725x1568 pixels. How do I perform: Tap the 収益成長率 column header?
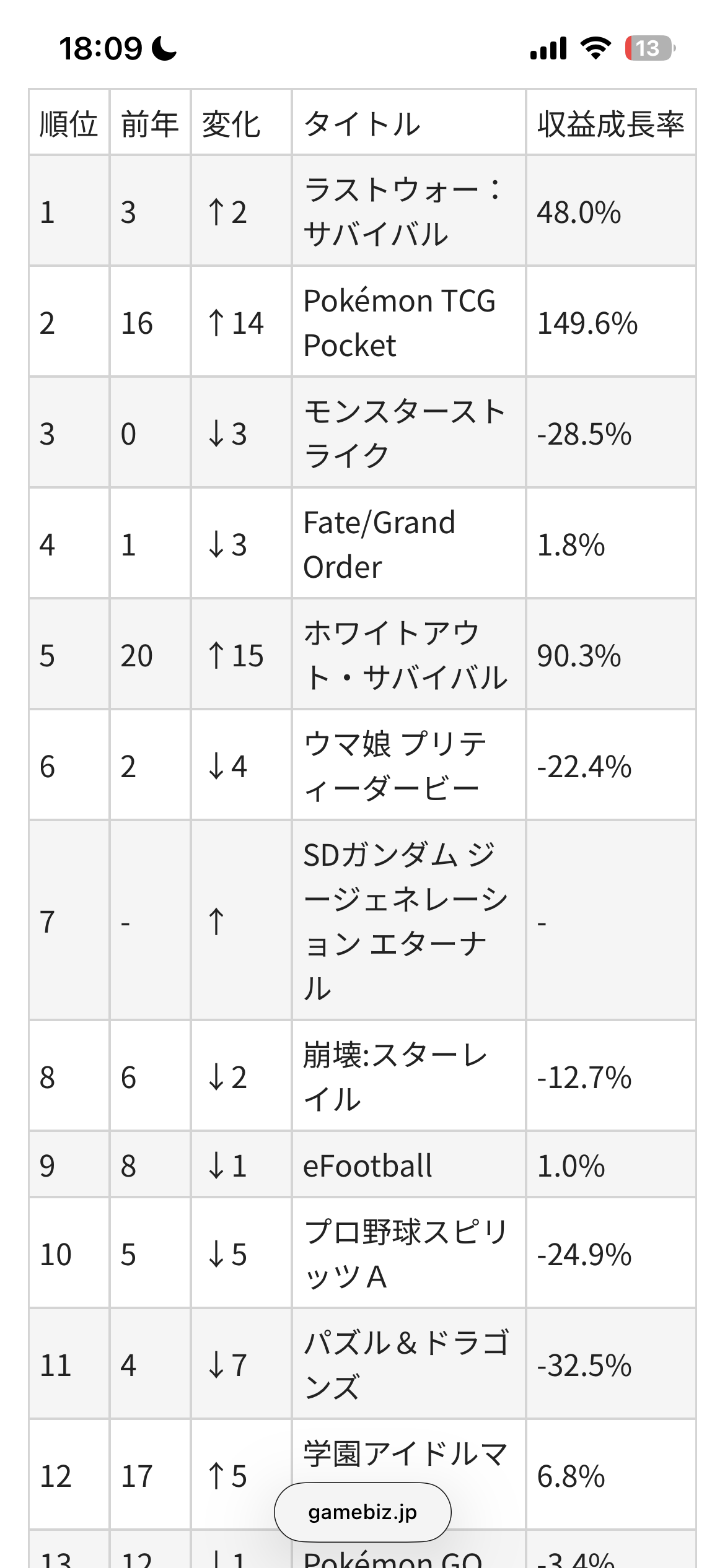(610, 123)
